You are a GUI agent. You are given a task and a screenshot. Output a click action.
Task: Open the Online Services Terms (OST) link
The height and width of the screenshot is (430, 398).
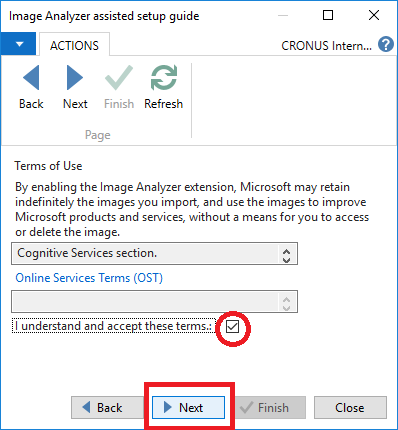(89, 278)
